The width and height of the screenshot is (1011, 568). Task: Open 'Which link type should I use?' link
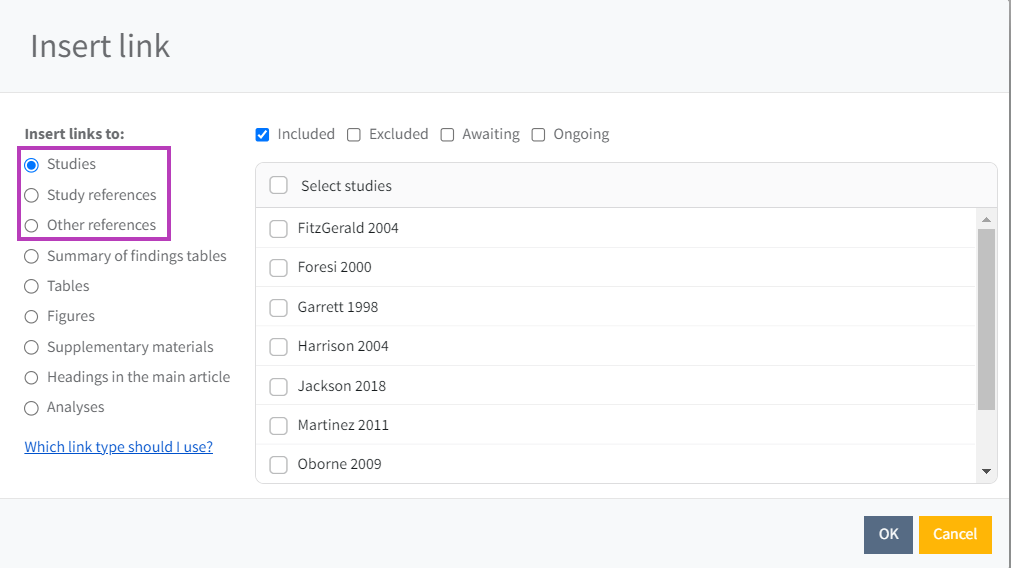click(x=118, y=447)
